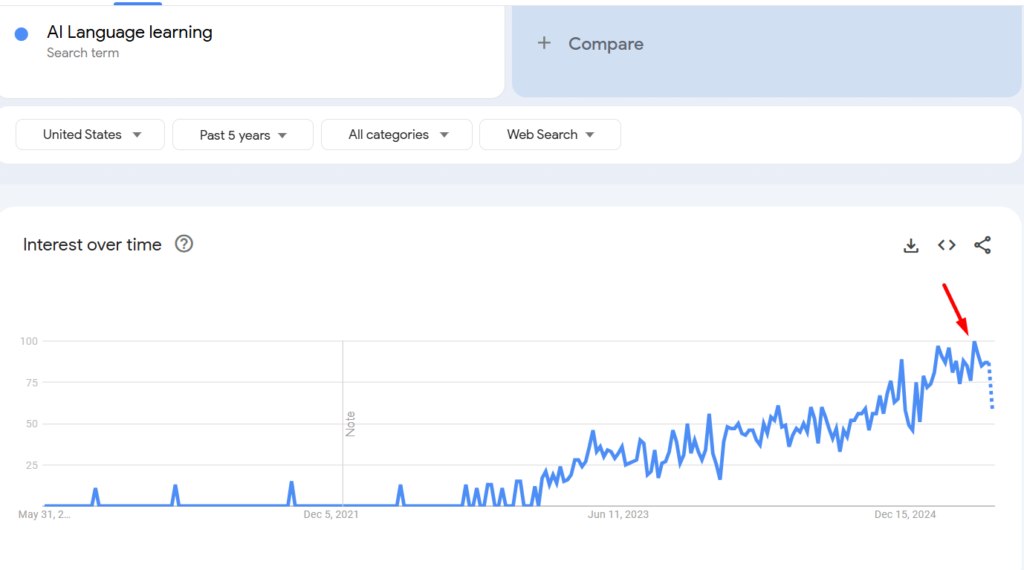Download the Interest over time data
The image size is (1024, 570).
pyautogui.click(x=911, y=245)
